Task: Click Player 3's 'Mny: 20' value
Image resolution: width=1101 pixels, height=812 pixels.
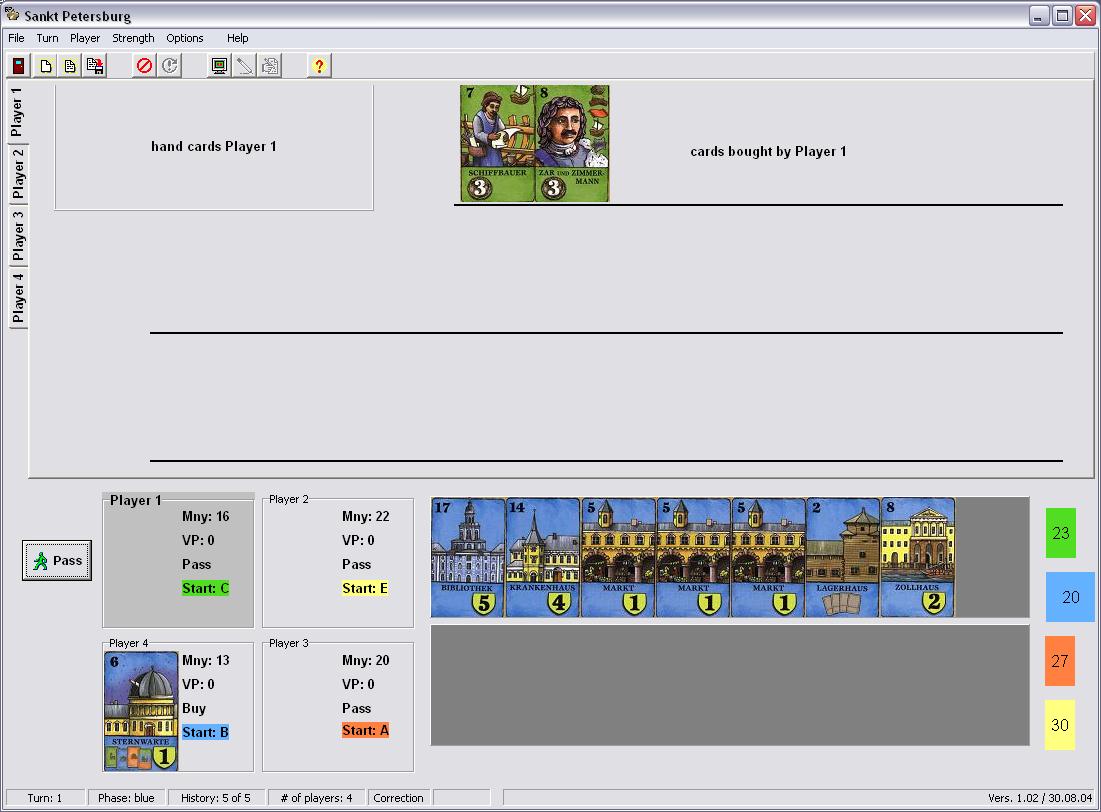Action: pyautogui.click(x=366, y=660)
